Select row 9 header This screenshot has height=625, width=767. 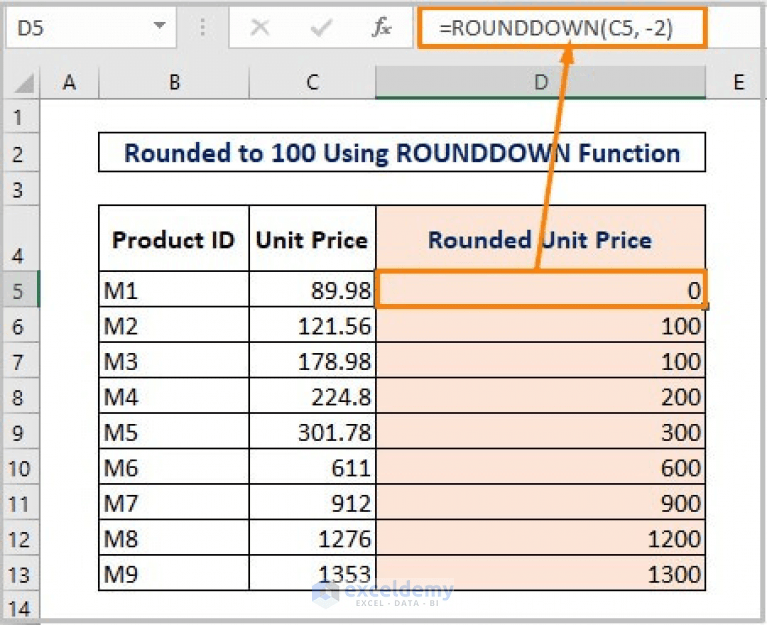[x=20, y=431]
